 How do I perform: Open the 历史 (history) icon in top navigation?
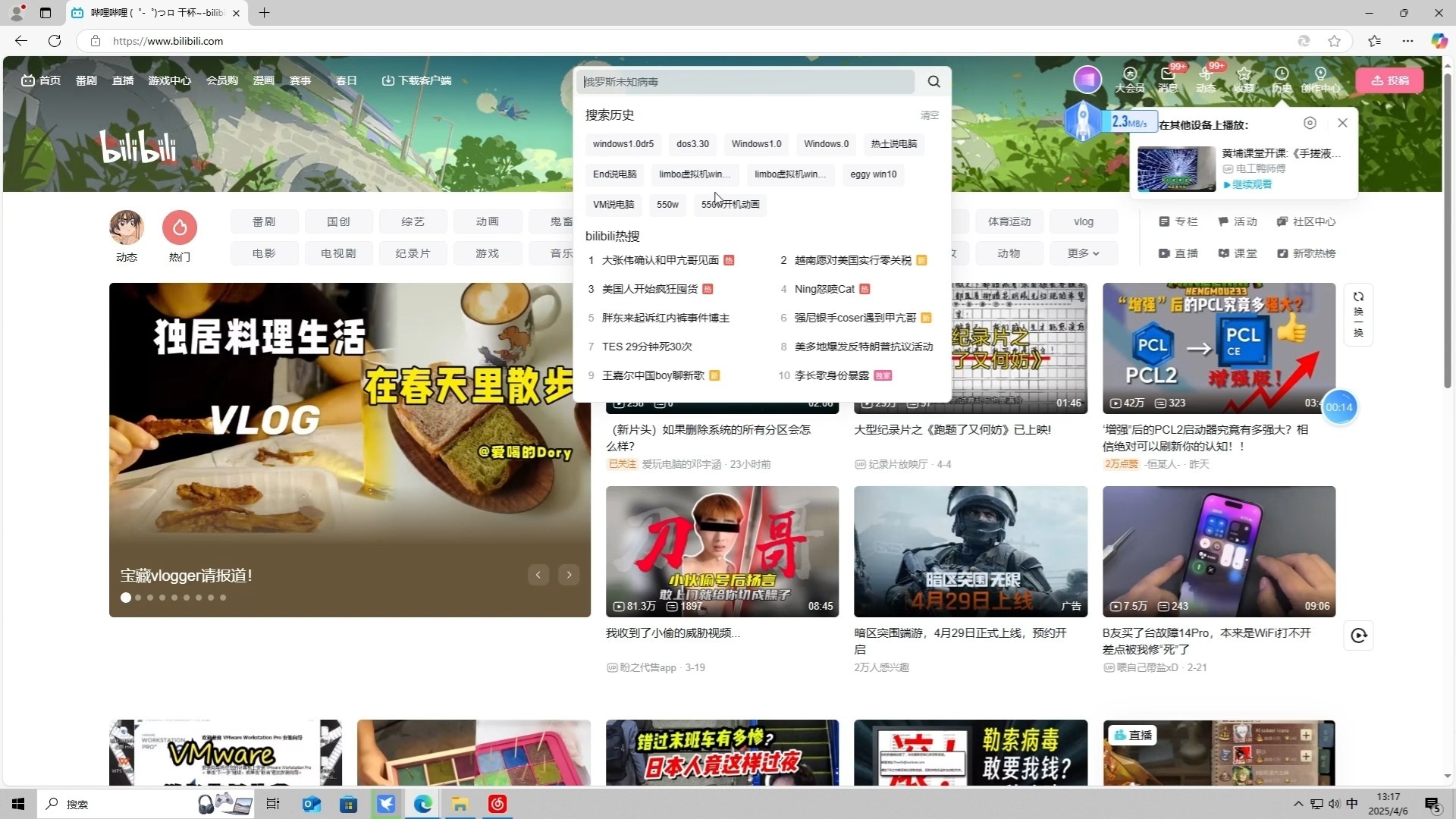(1282, 80)
